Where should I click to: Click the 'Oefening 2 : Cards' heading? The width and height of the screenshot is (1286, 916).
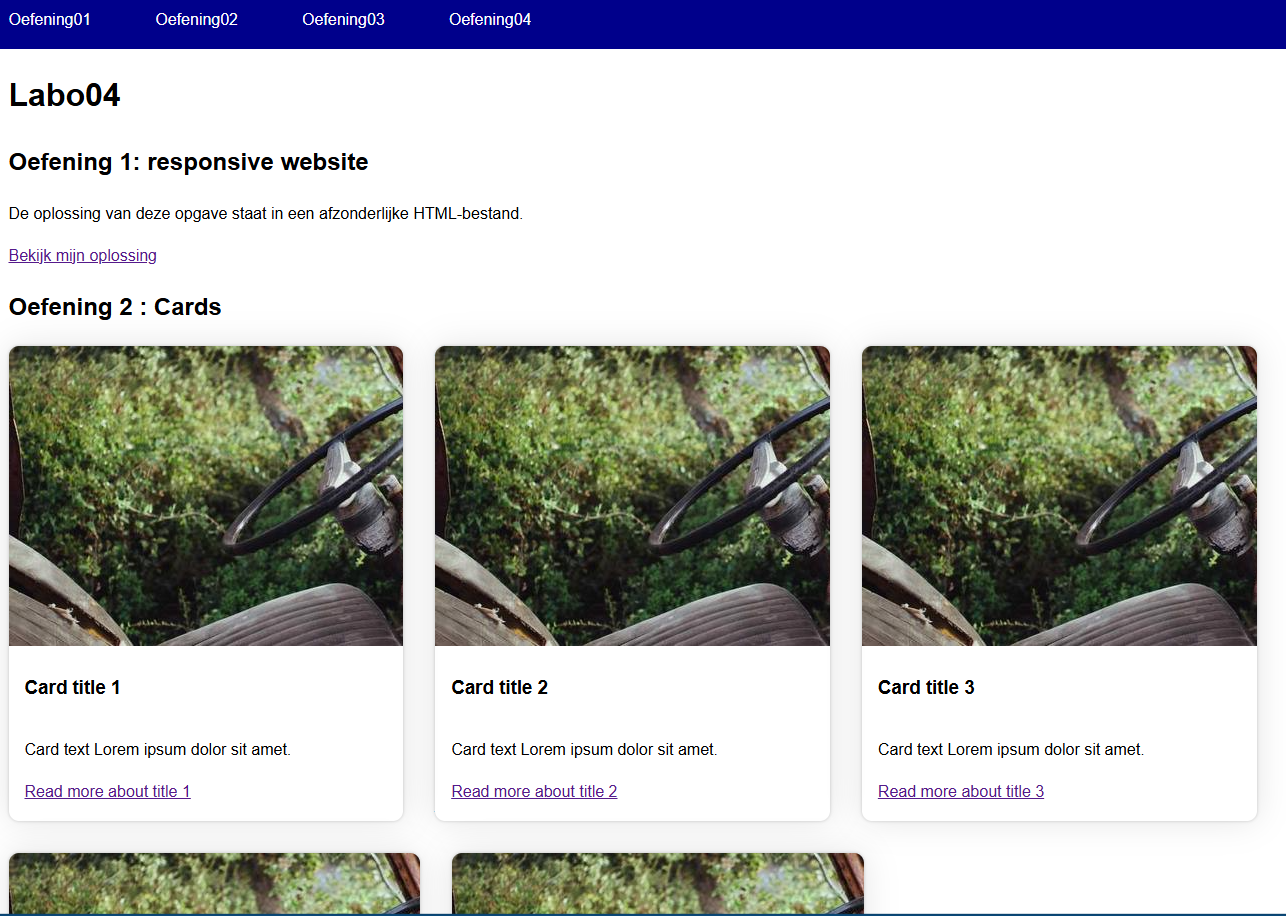click(115, 307)
